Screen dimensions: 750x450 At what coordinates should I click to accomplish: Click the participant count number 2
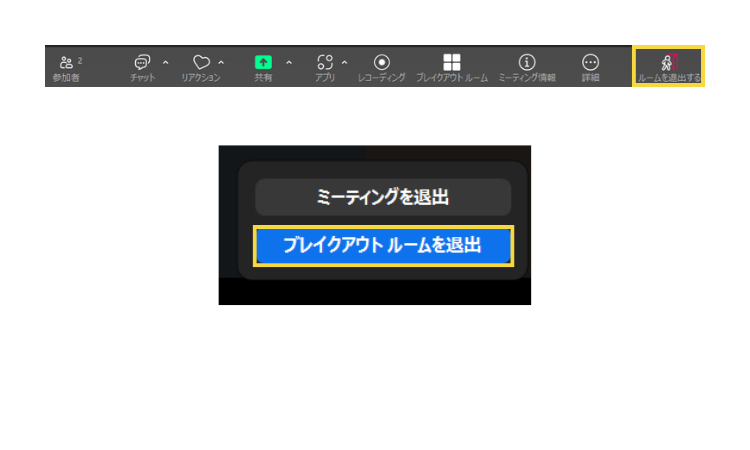(x=80, y=60)
